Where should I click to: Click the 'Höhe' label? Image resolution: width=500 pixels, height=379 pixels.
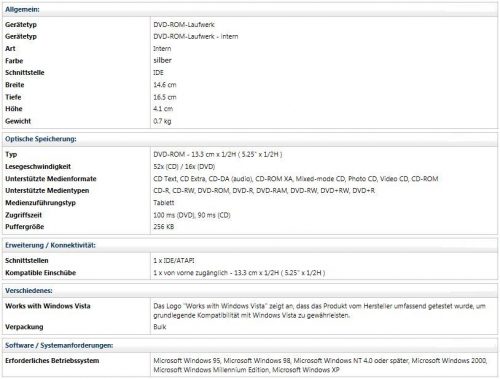coord(14,109)
